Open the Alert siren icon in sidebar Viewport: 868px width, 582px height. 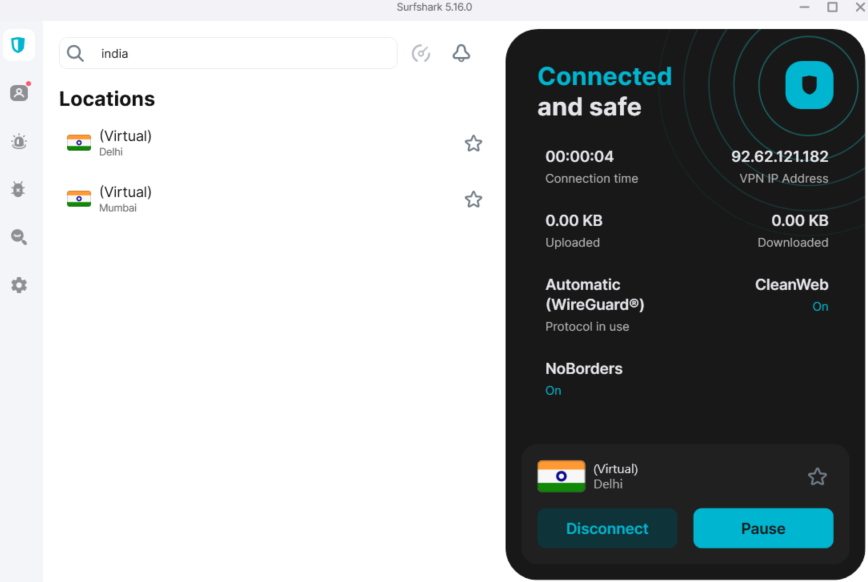point(19,141)
